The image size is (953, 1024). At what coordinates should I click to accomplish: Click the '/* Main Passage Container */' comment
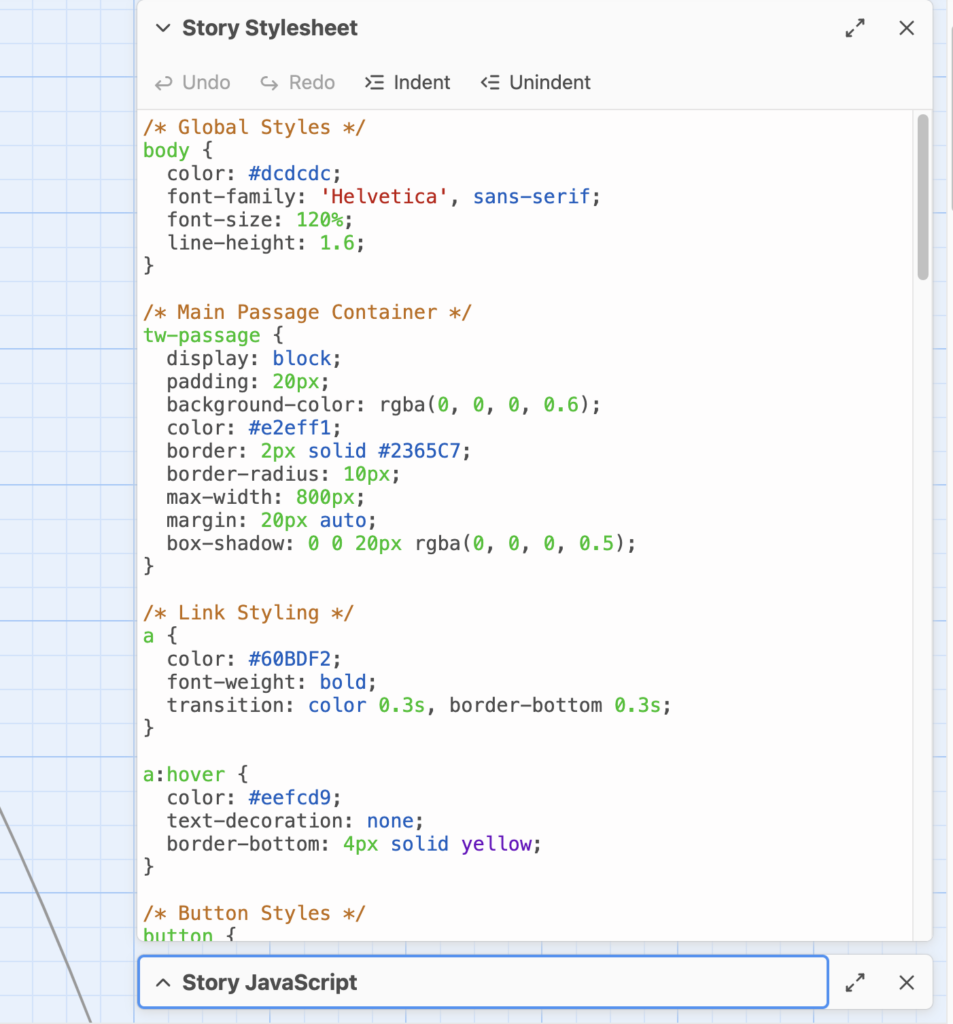[307, 312]
